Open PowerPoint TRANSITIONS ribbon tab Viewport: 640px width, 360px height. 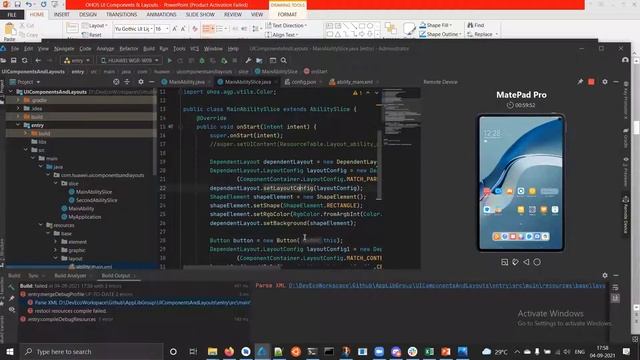point(122,14)
